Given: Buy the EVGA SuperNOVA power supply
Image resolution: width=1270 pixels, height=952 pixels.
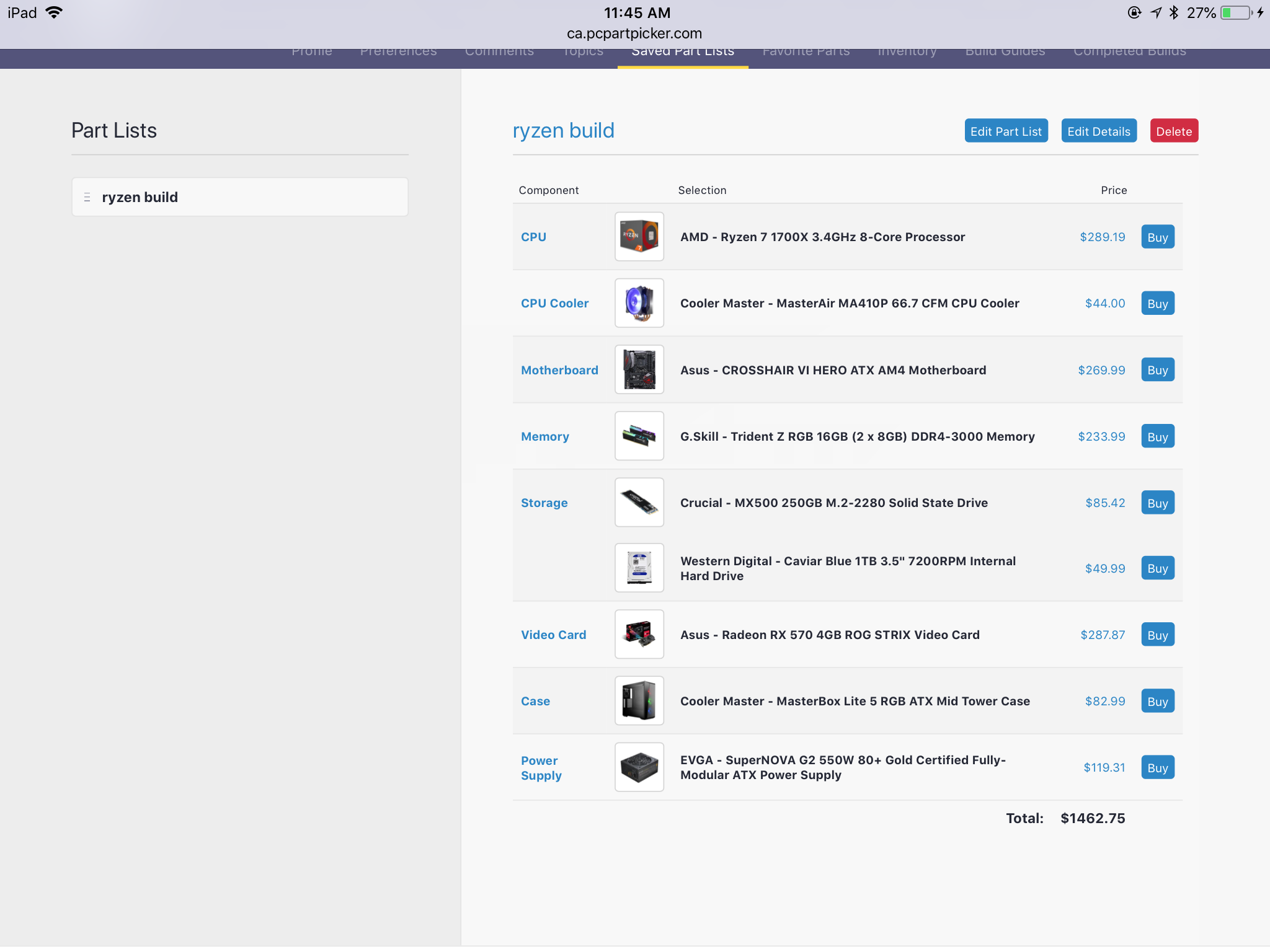Looking at the screenshot, I should (x=1158, y=767).
